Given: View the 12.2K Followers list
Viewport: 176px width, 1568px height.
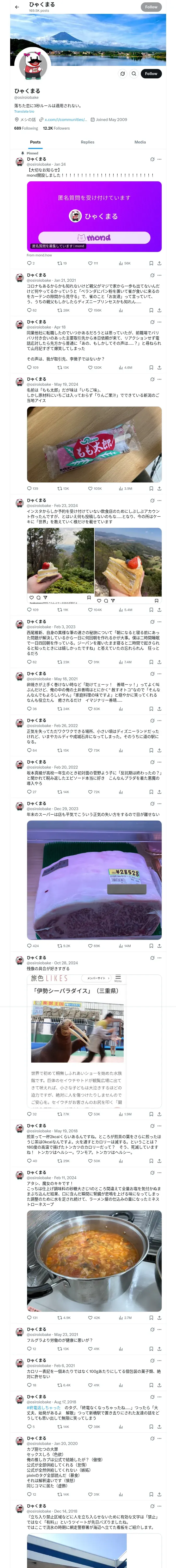Looking at the screenshot, I should coord(56,128).
